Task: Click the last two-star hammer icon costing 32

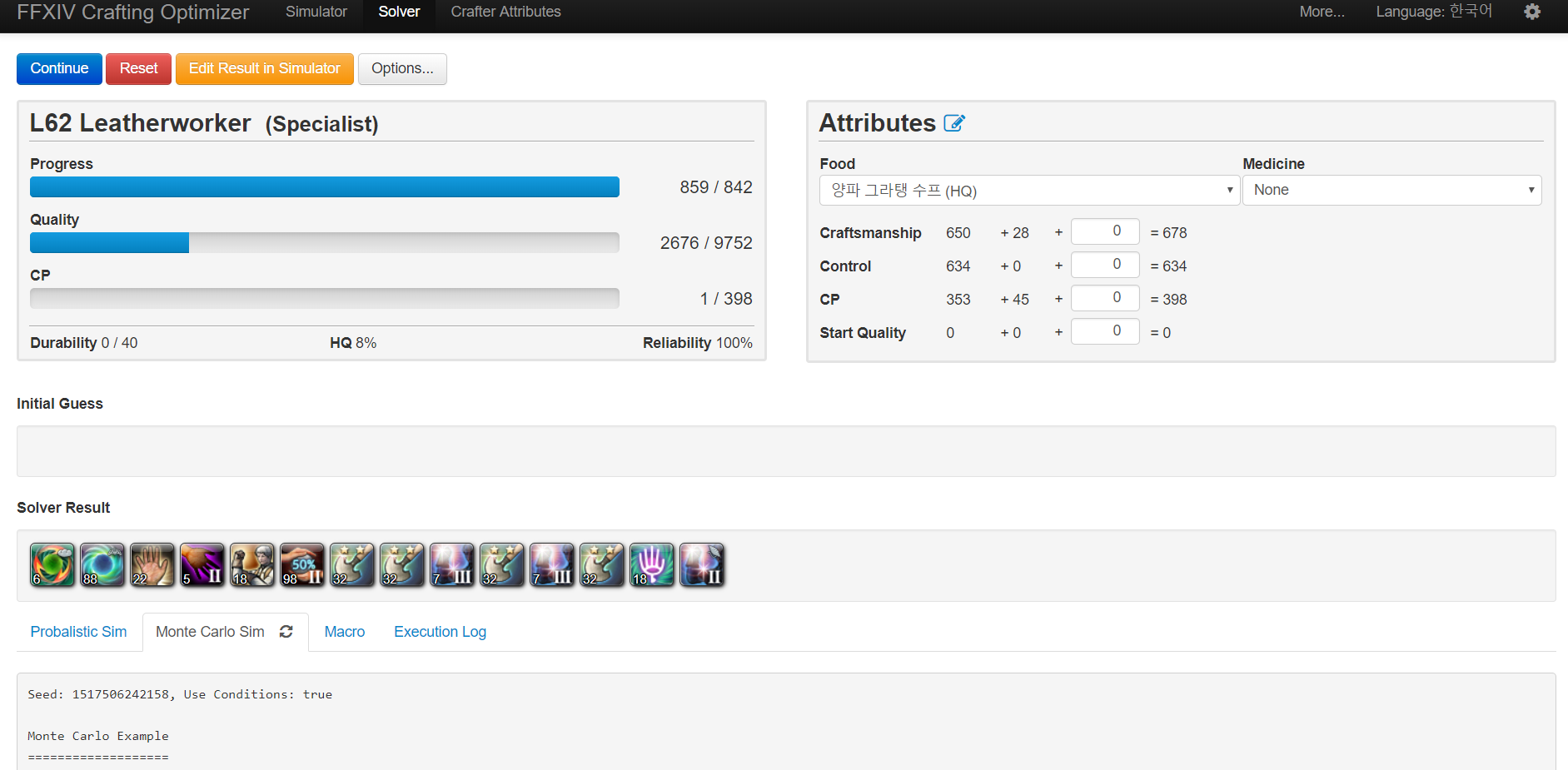Action: click(602, 565)
